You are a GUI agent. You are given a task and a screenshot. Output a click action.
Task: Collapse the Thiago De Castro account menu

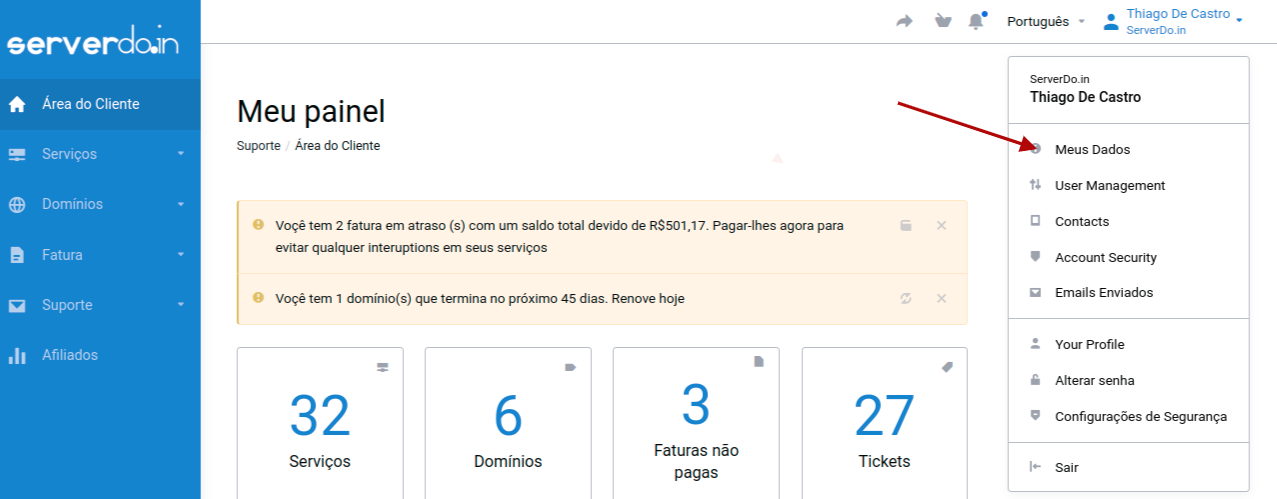tap(1176, 21)
